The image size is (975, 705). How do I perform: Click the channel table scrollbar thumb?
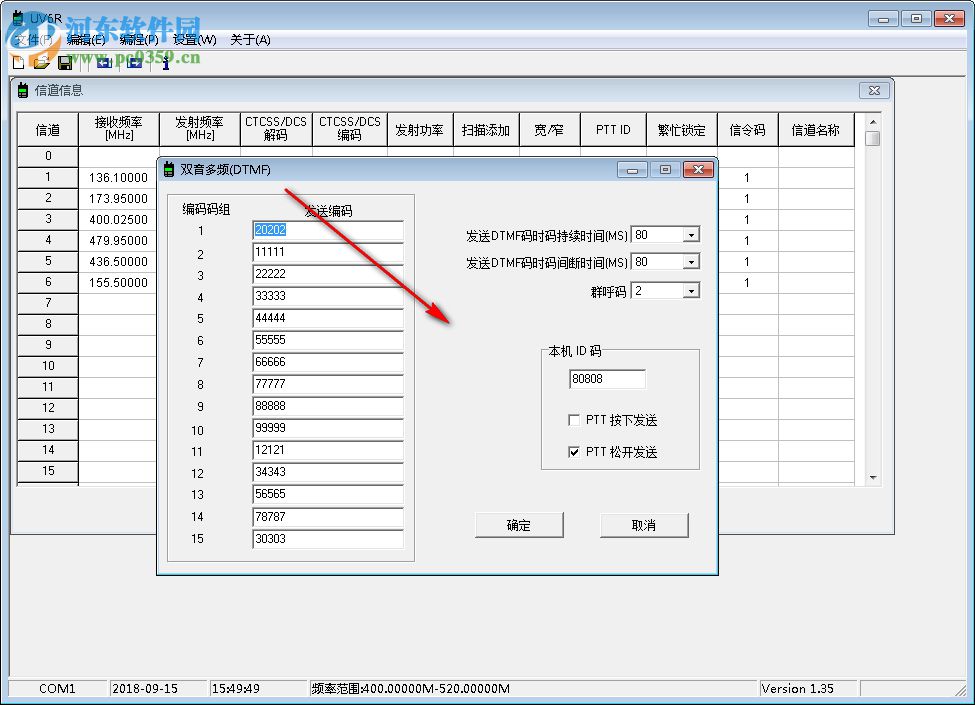(873, 138)
